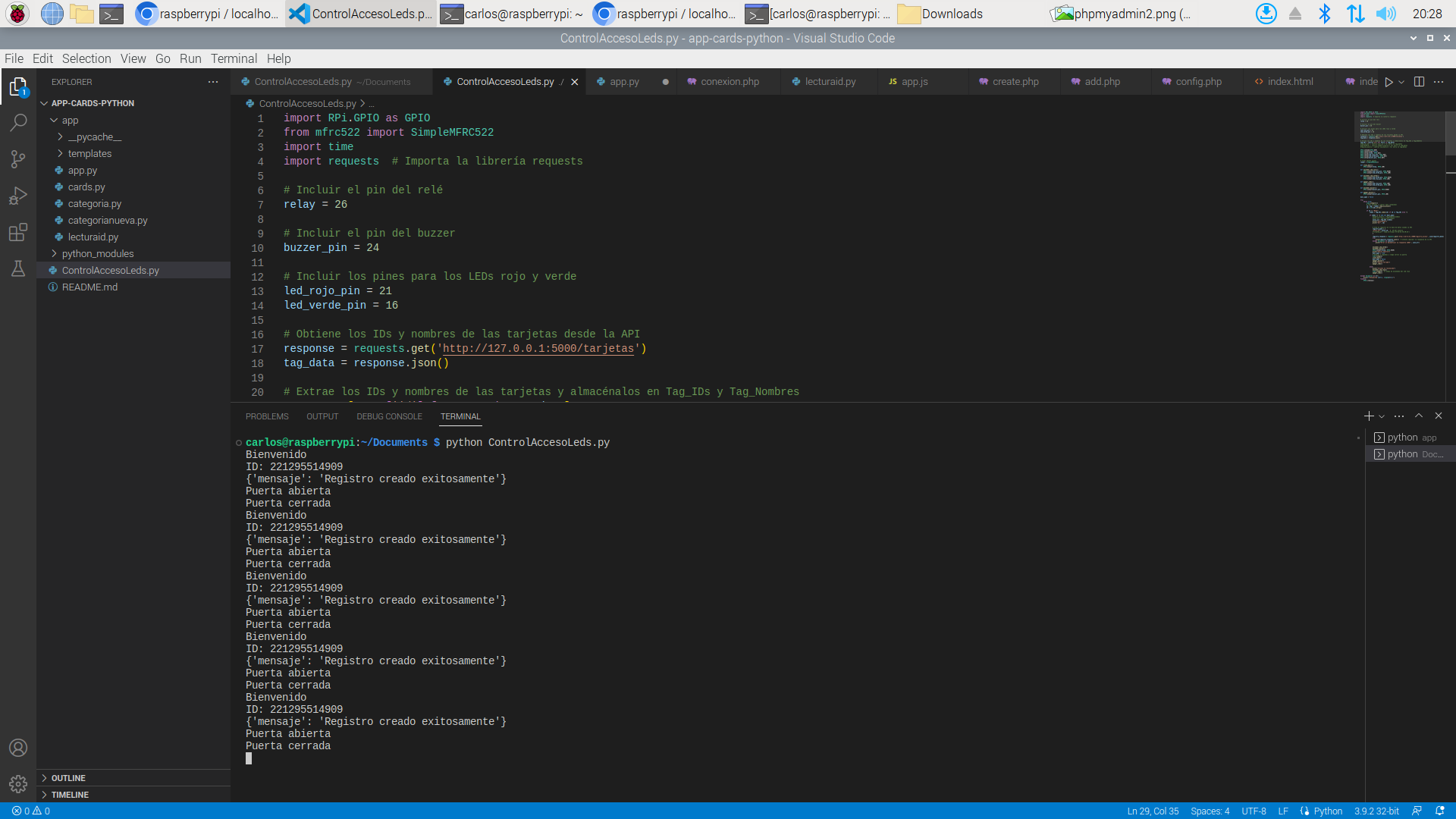This screenshot has height=819, width=1456.
Task: Open Run and Debug view
Action: pos(18,196)
